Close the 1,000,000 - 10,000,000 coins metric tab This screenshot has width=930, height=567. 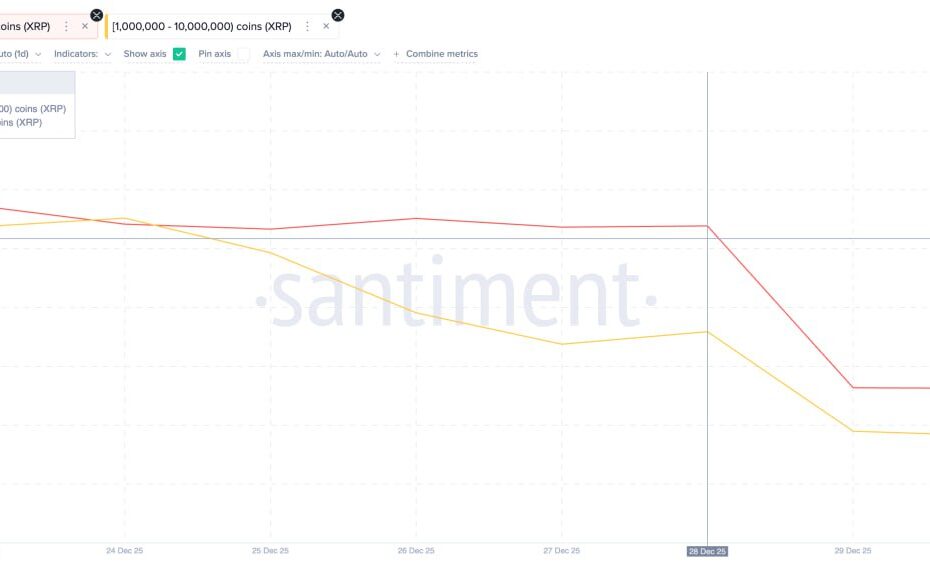click(x=326, y=26)
